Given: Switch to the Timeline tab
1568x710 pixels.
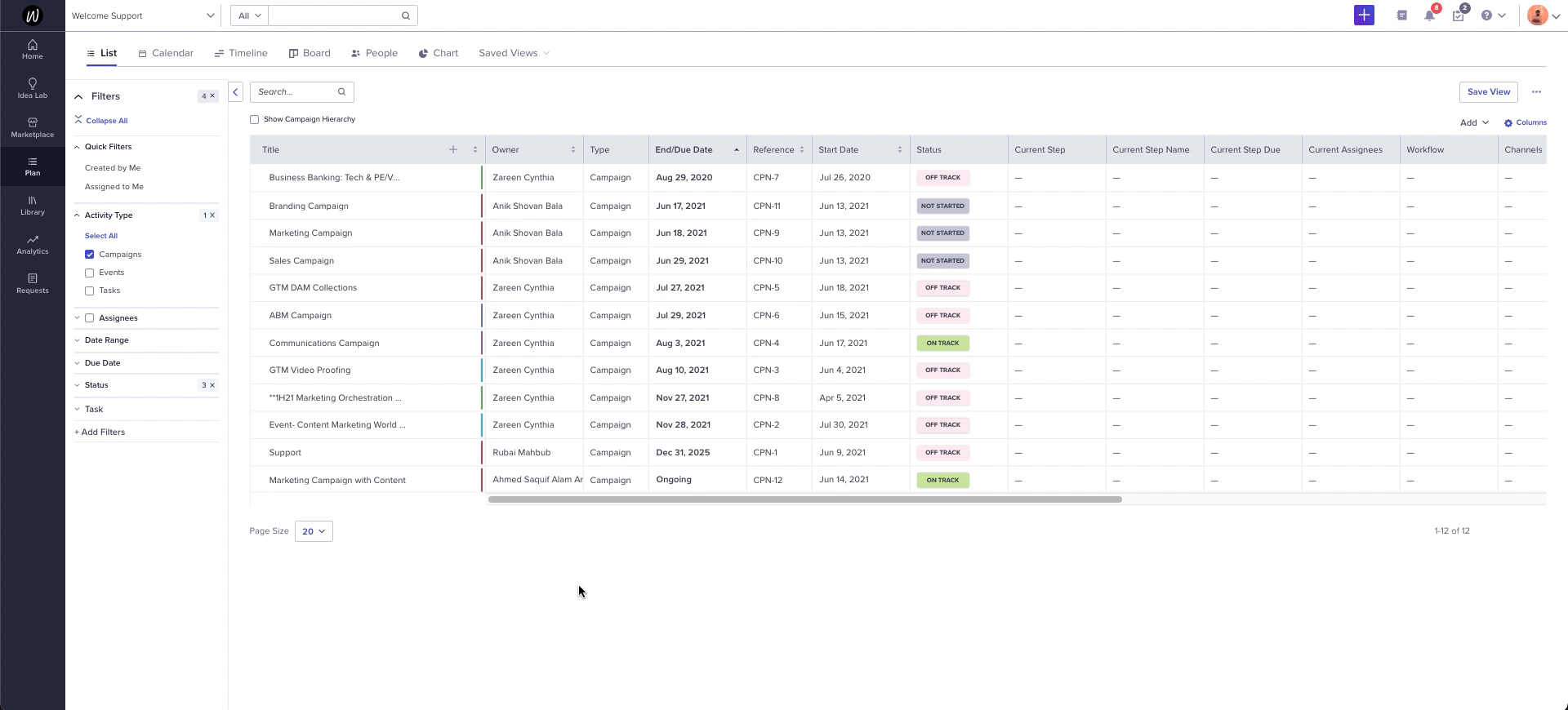Looking at the screenshot, I should coord(241,53).
